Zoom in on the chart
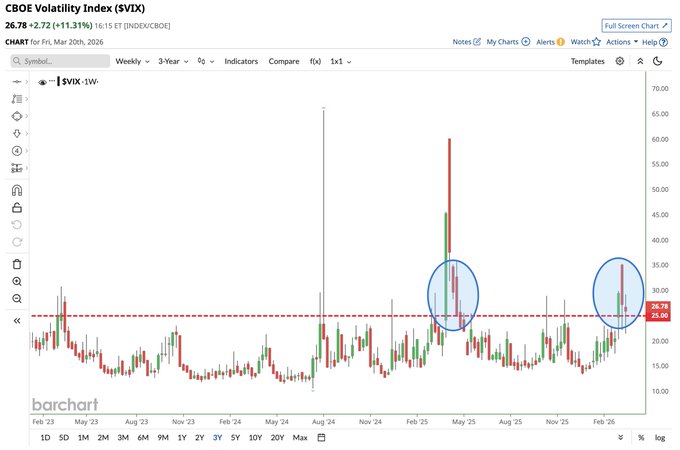680x450 pixels. [17, 281]
